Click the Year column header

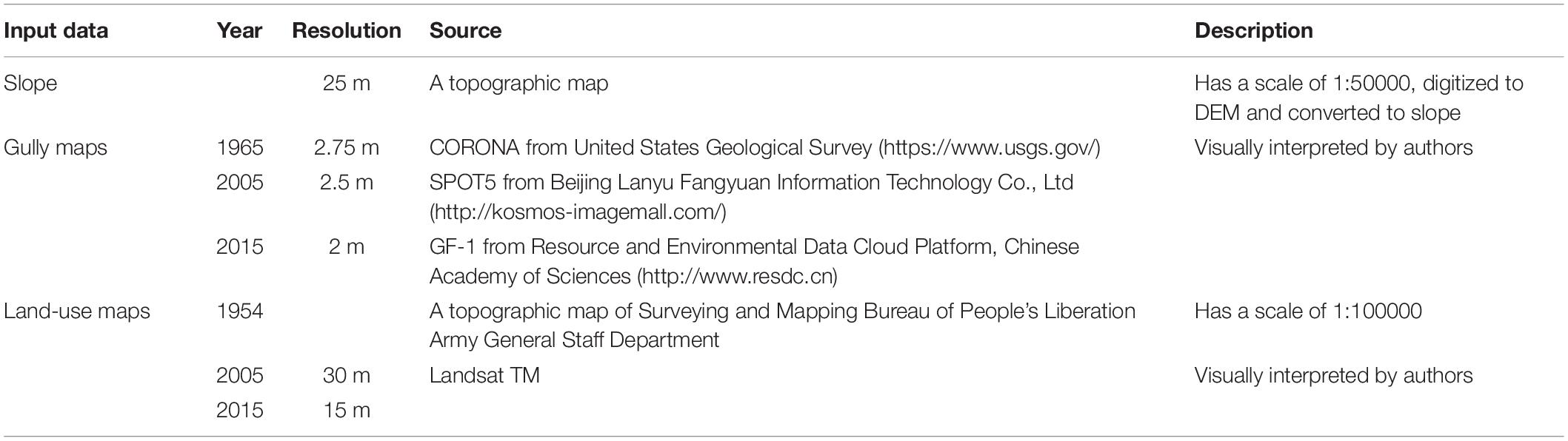point(239,30)
